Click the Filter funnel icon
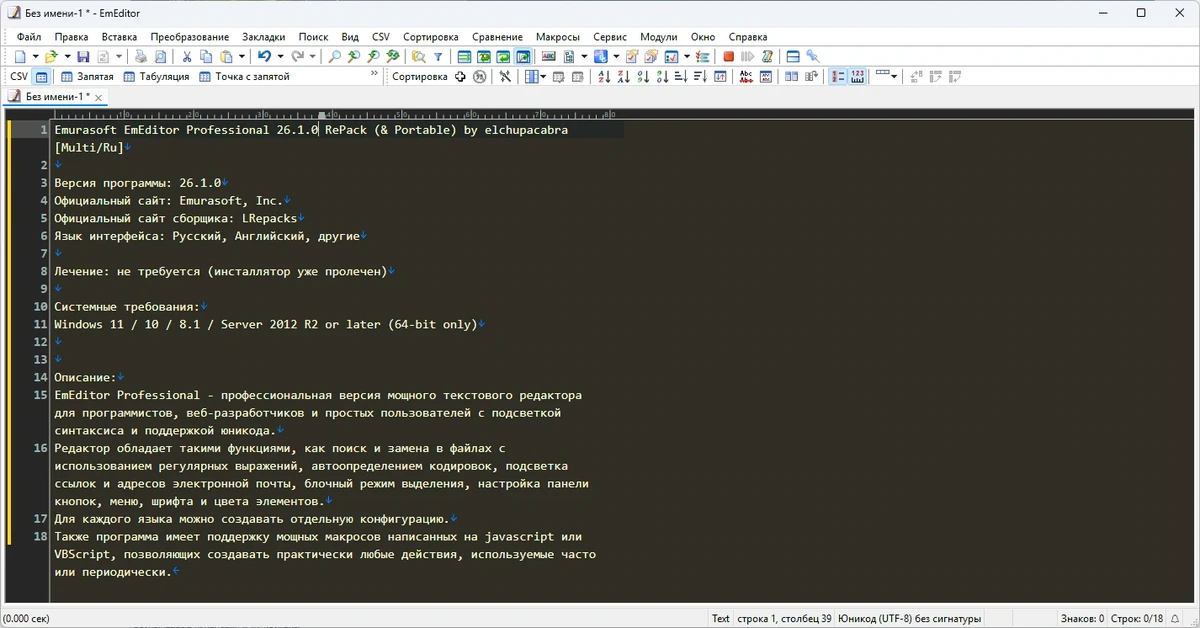 pyautogui.click(x=438, y=57)
